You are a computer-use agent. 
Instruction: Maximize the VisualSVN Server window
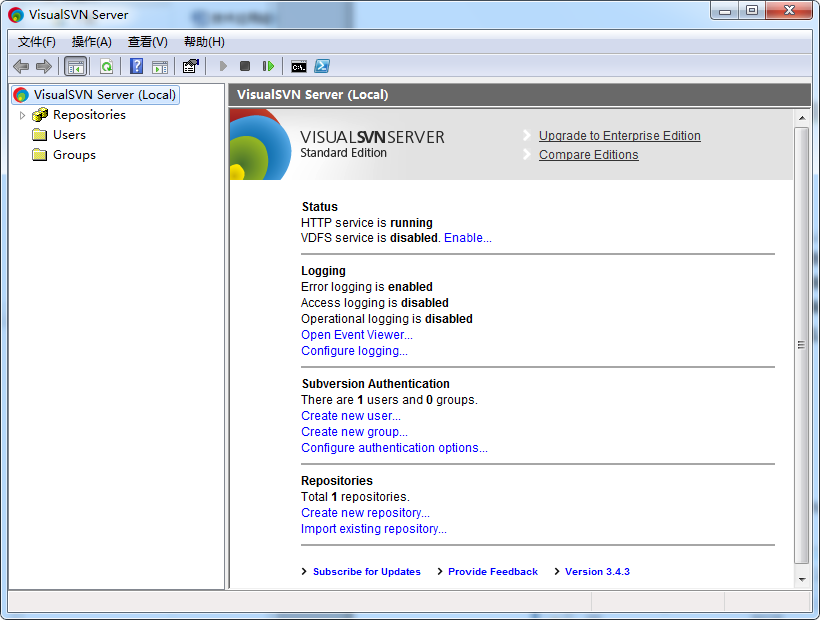pyautogui.click(x=752, y=11)
